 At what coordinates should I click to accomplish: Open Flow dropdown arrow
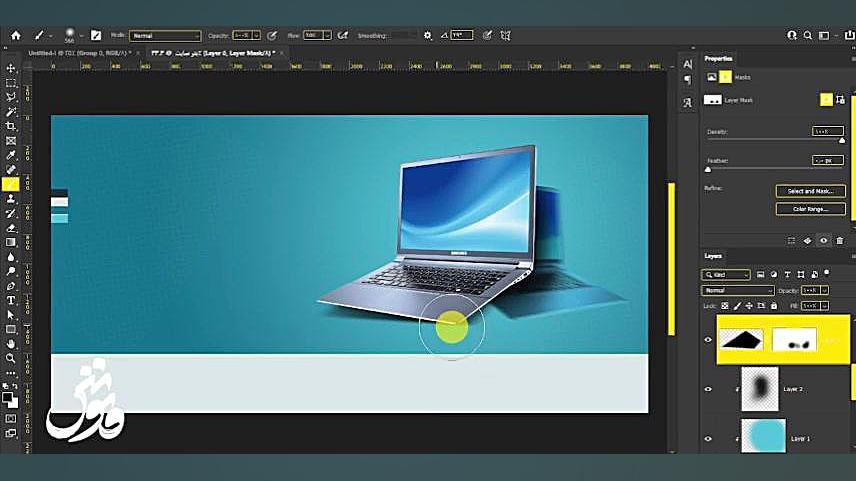pyautogui.click(x=327, y=35)
